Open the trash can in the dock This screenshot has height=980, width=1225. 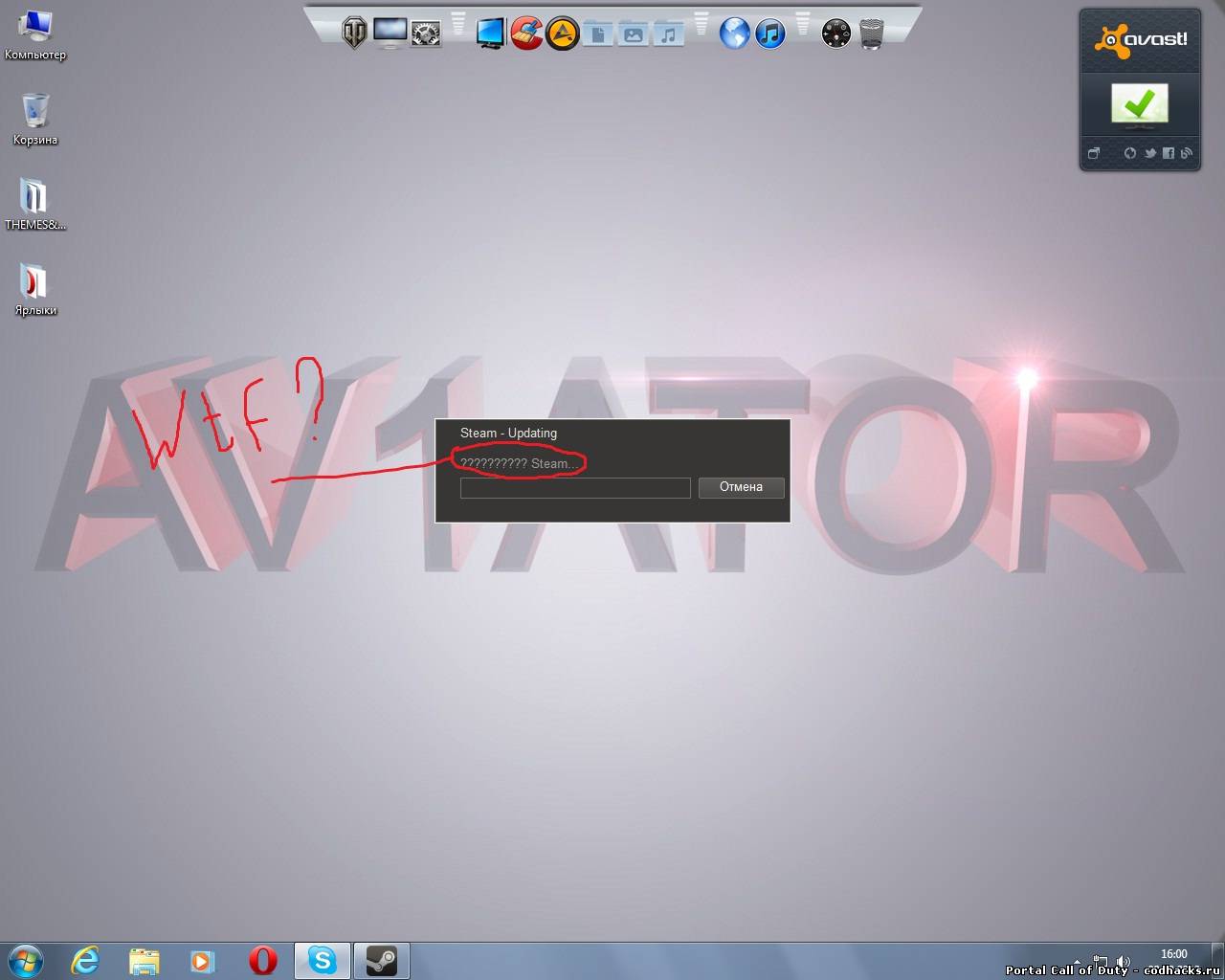coord(871,34)
